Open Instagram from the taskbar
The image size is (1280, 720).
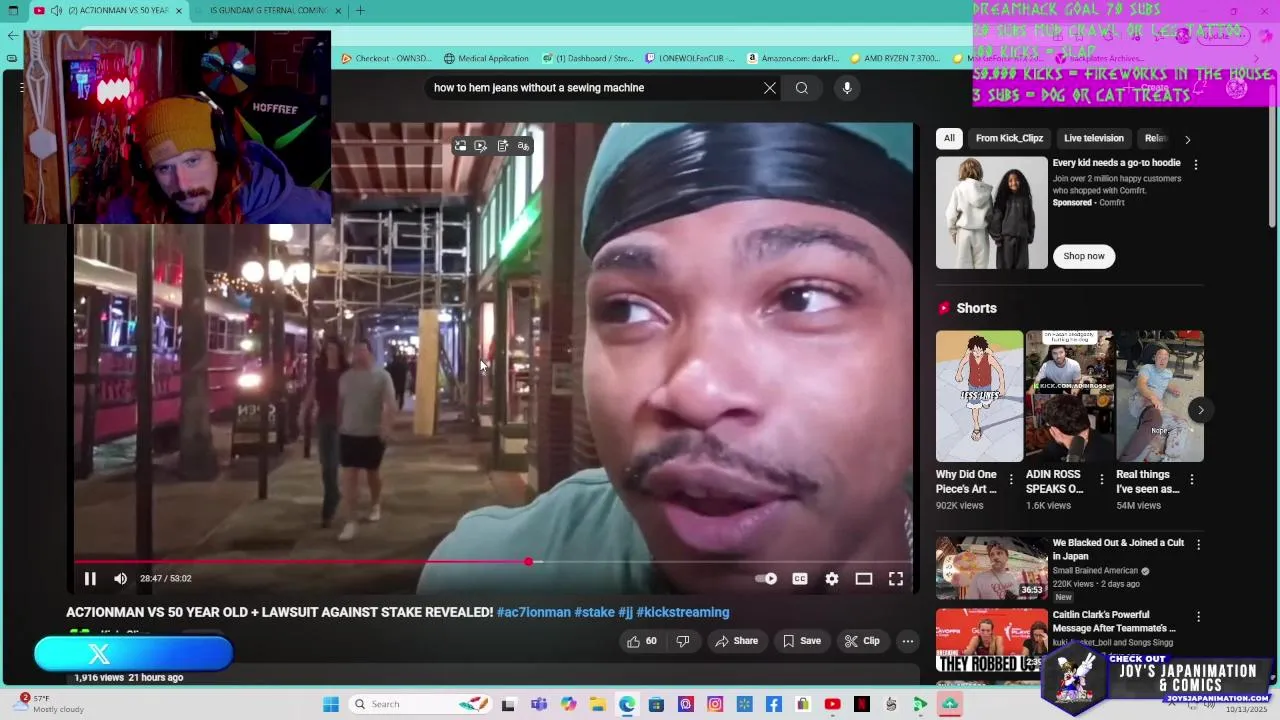point(715,704)
